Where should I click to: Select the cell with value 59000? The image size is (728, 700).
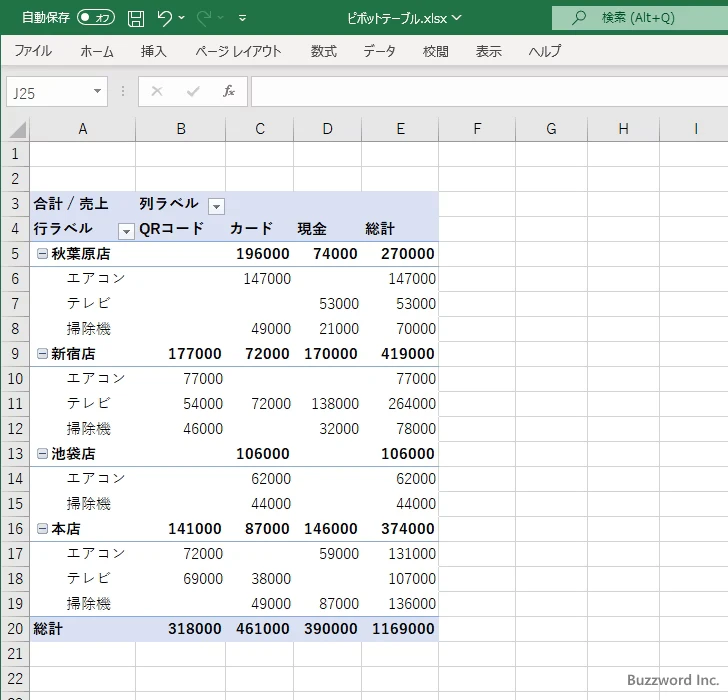click(x=327, y=554)
